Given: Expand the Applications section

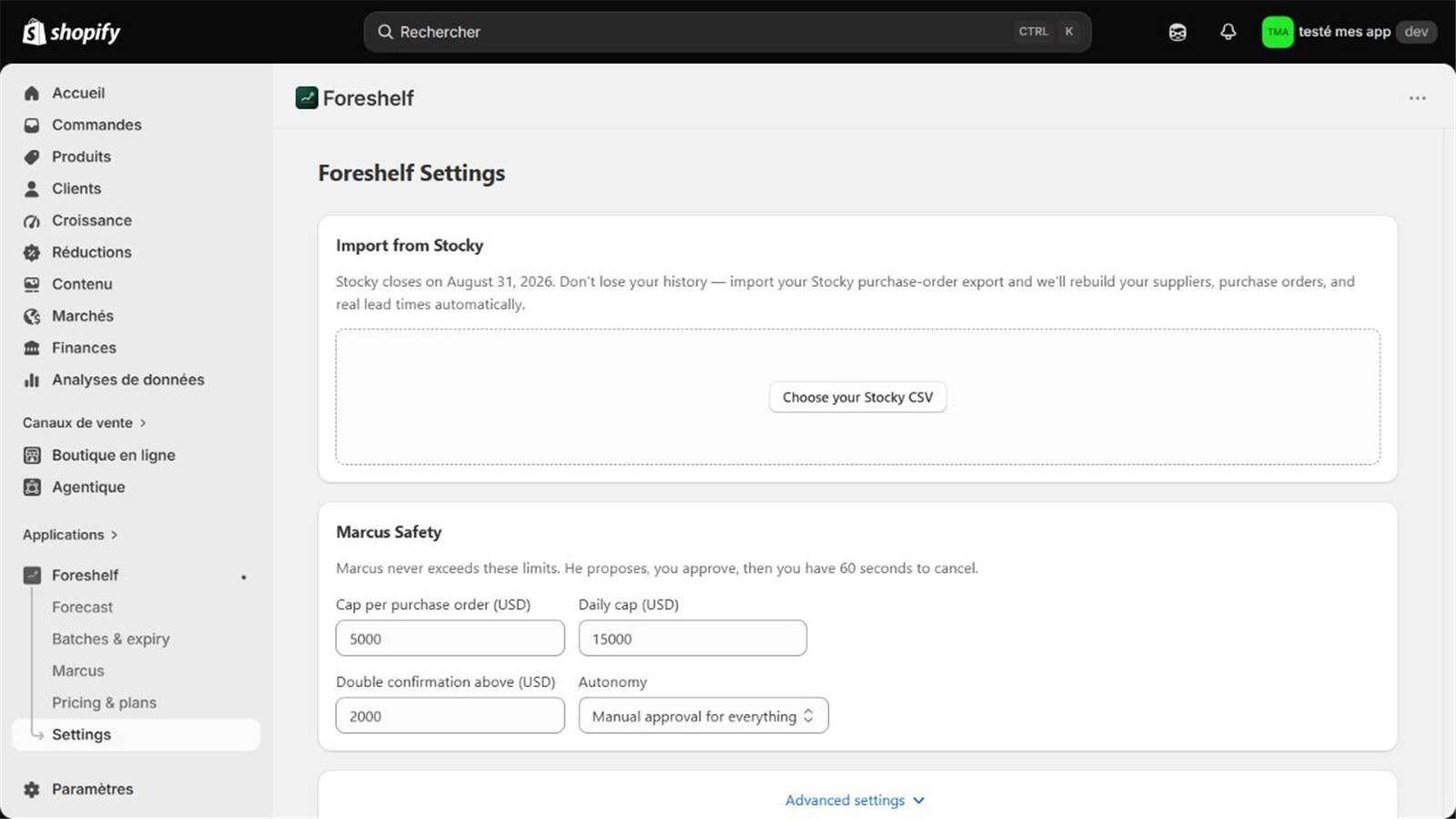Looking at the screenshot, I should tap(70, 534).
